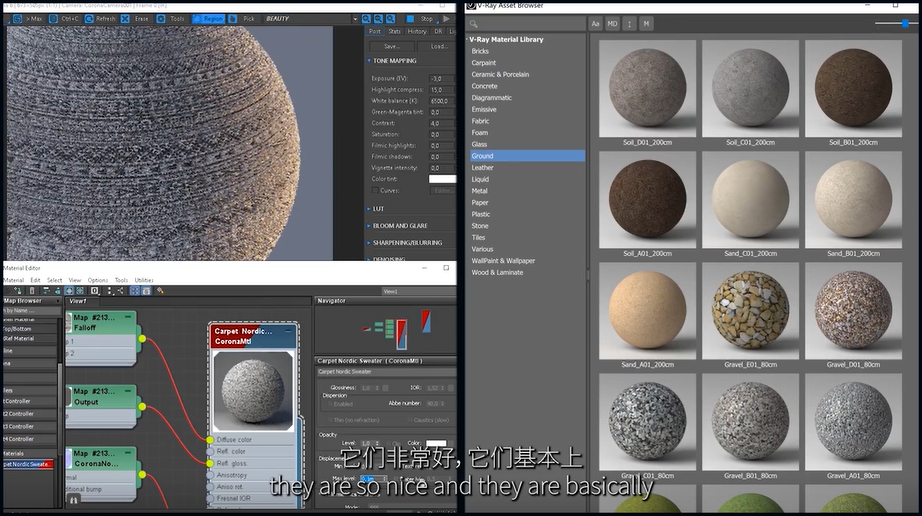The height and width of the screenshot is (516, 922).
Task: Click the Refresh icon in frame buffer
Action: pos(89,19)
